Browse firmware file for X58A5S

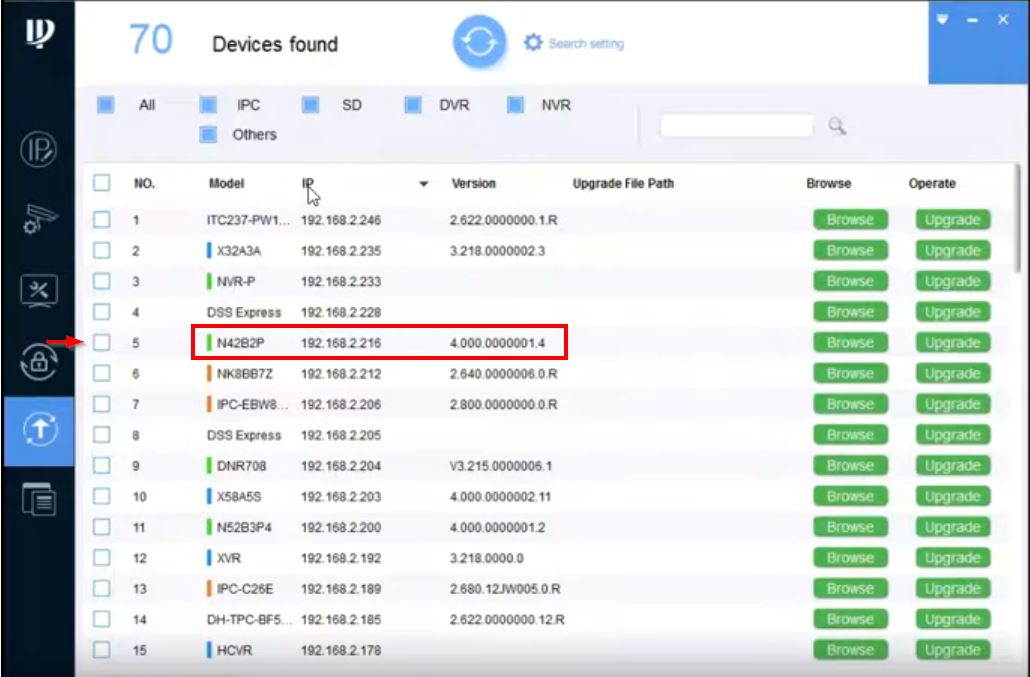click(850, 496)
